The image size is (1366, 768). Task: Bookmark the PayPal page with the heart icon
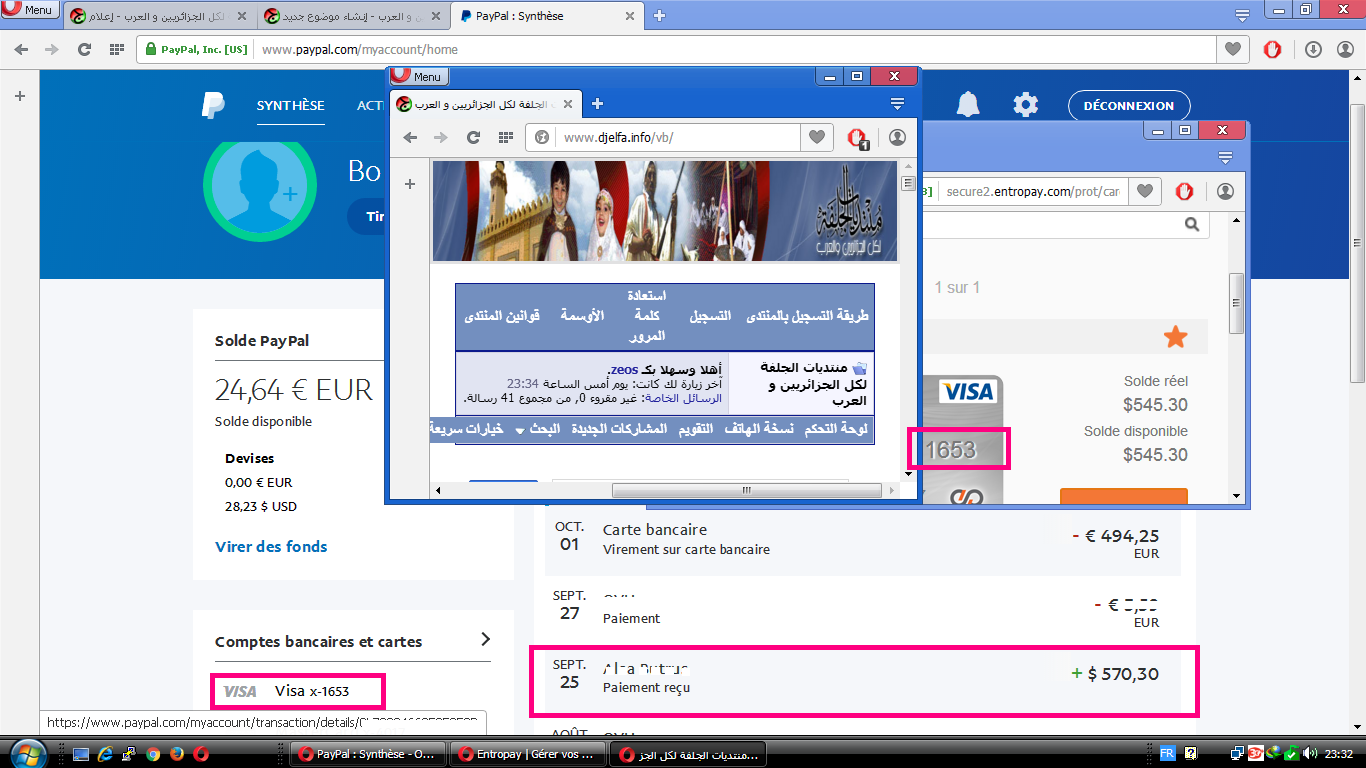tap(1233, 49)
